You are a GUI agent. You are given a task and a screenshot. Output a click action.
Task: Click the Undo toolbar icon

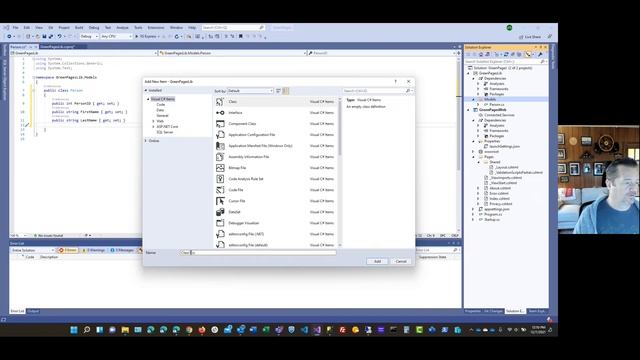point(60,36)
